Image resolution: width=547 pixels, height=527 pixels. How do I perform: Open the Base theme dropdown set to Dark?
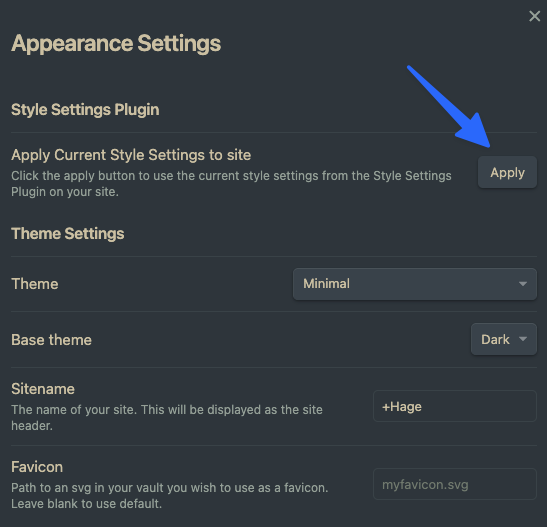coord(504,339)
